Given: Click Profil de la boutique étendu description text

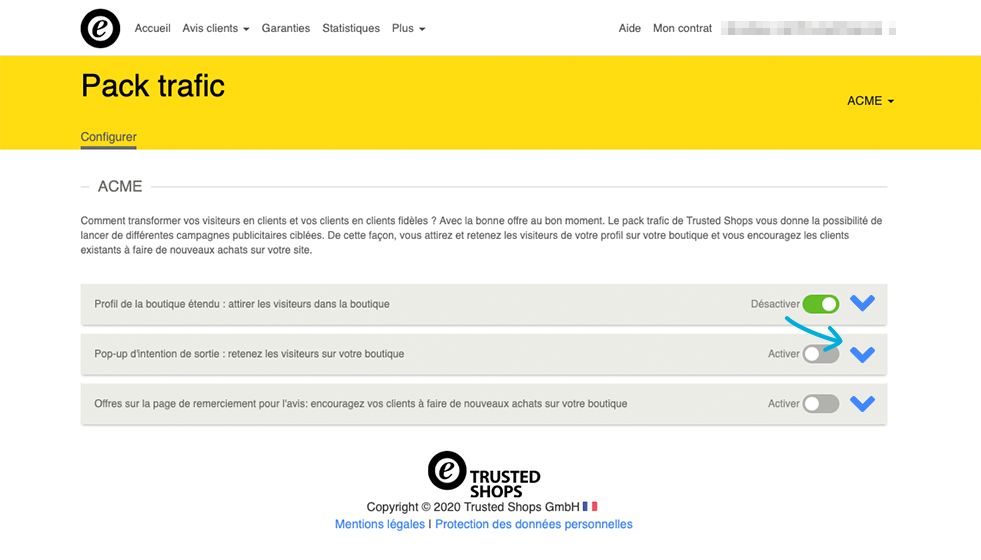Looking at the screenshot, I should pos(241,304).
